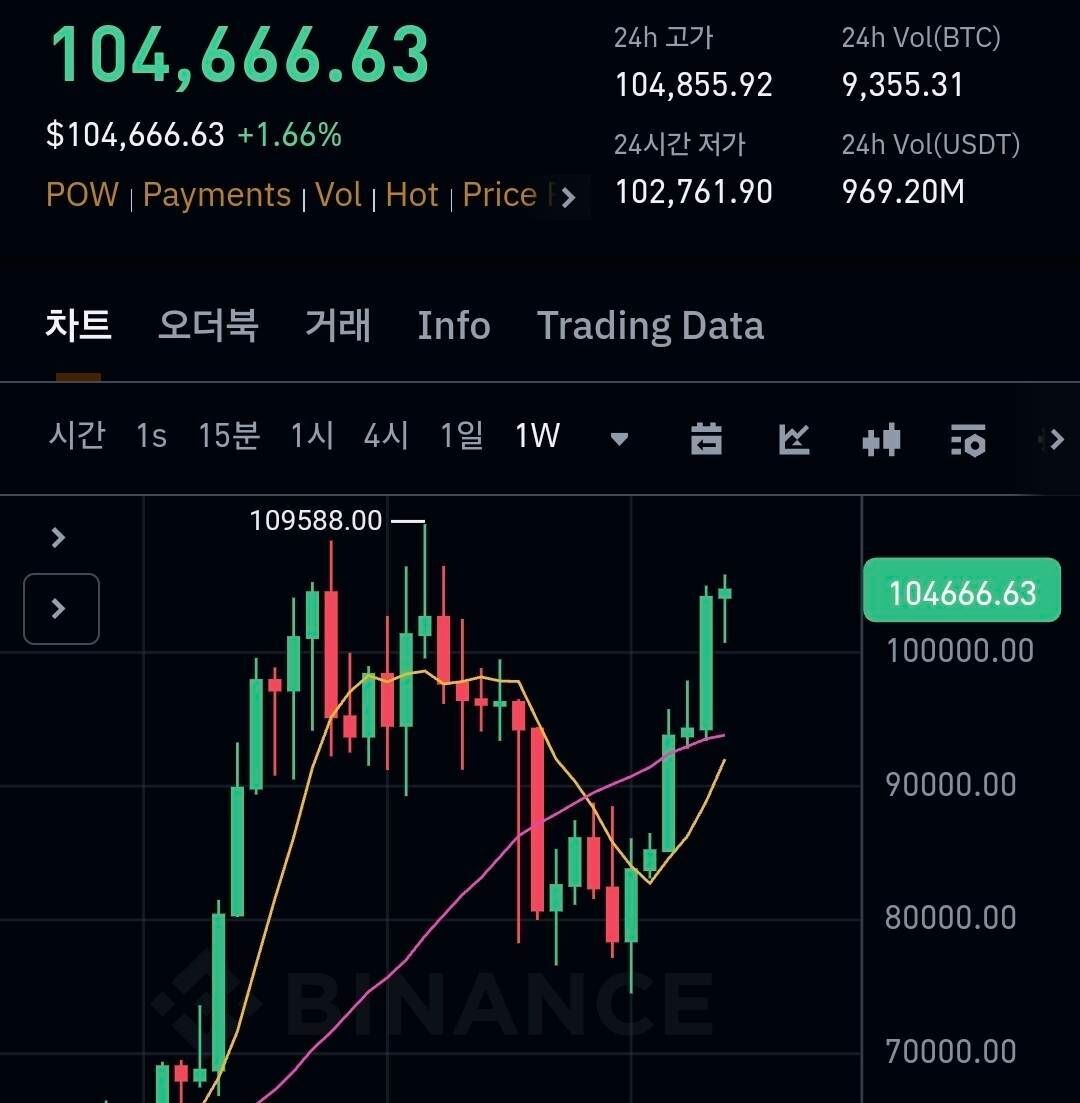The width and height of the screenshot is (1080, 1103).
Task: Switch to the Trading Data tab
Action: (x=650, y=326)
